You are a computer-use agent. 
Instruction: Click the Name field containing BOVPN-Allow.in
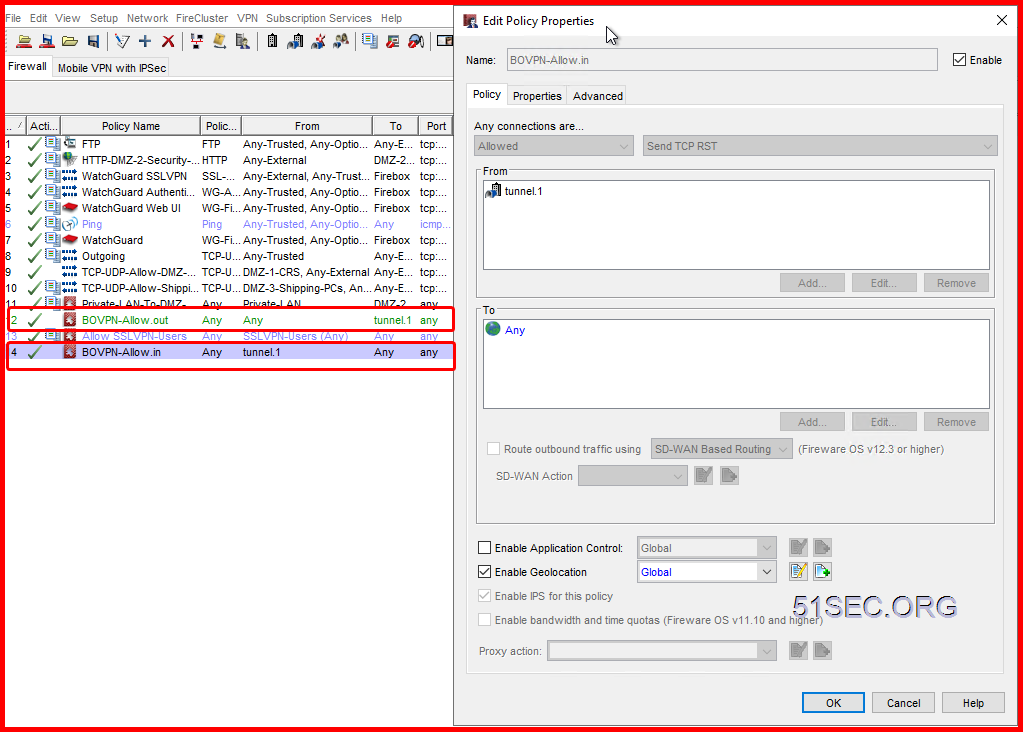(x=722, y=60)
